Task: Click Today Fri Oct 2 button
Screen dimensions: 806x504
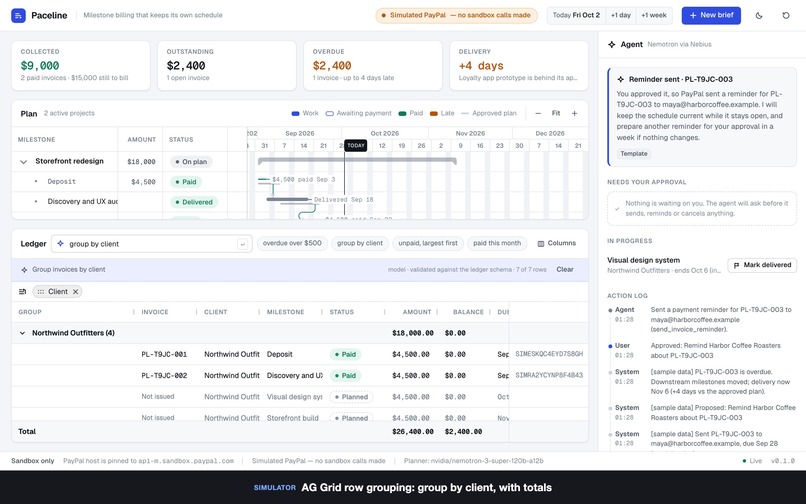Action: point(576,15)
